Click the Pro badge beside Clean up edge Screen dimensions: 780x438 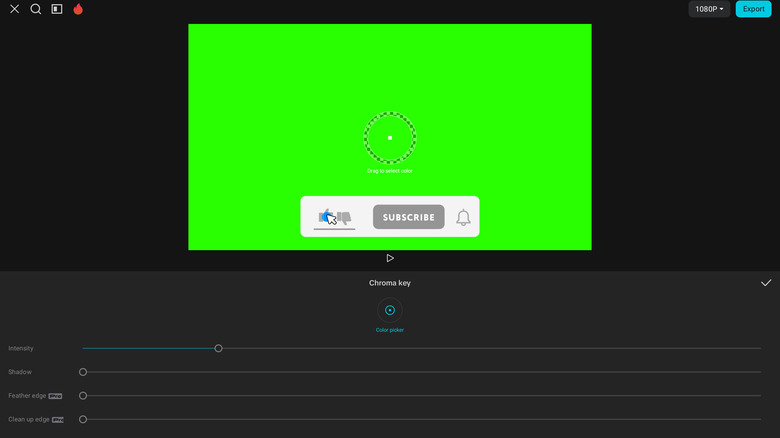tap(58, 420)
